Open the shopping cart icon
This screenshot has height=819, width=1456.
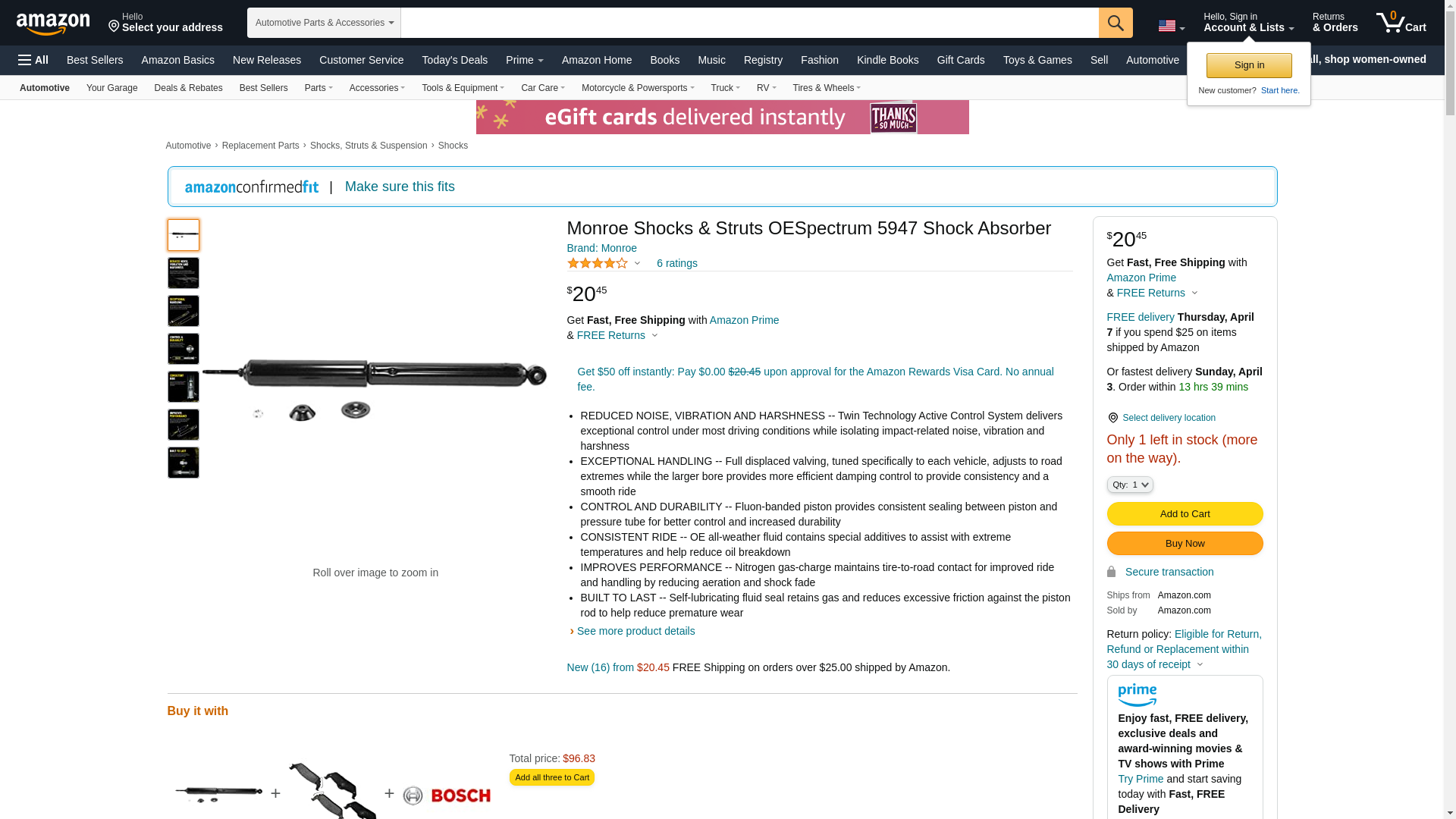click(1401, 23)
